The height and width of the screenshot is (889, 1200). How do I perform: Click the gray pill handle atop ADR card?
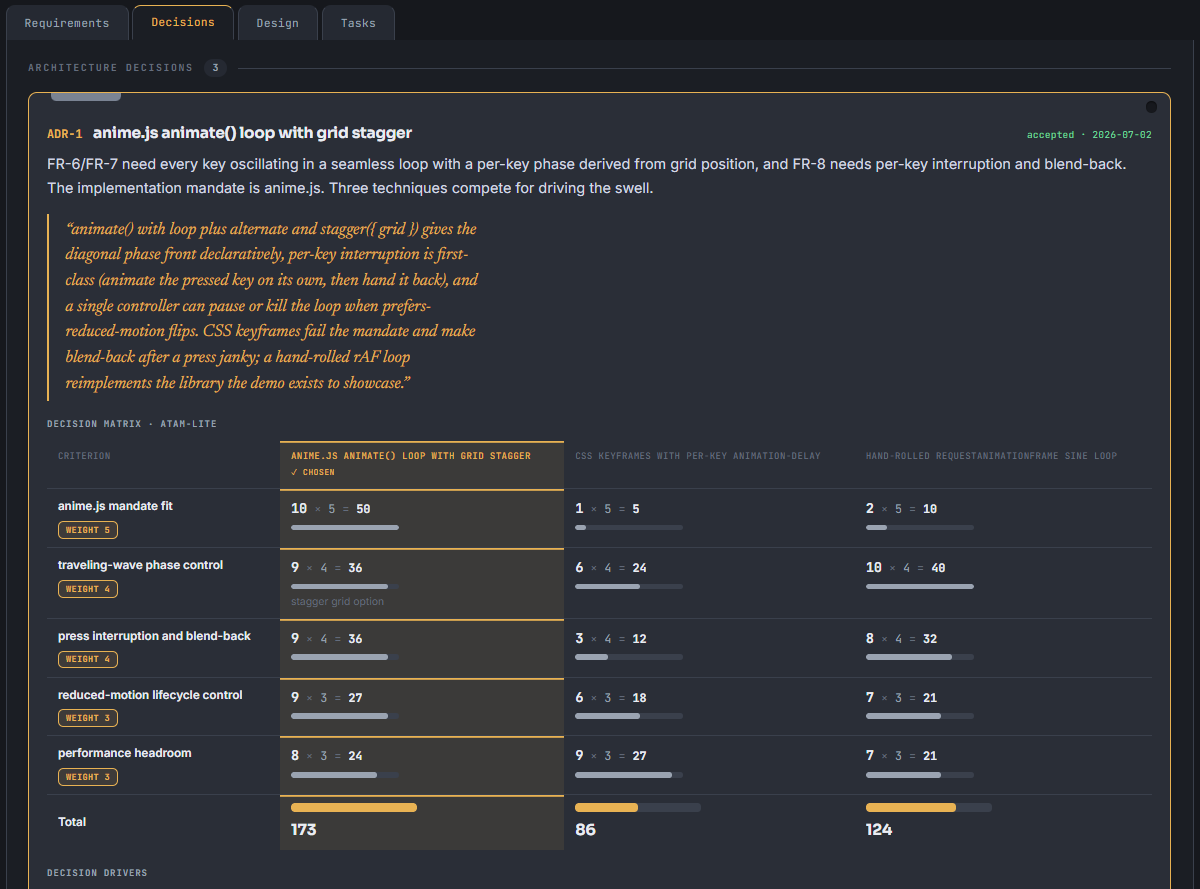coord(86,97)
